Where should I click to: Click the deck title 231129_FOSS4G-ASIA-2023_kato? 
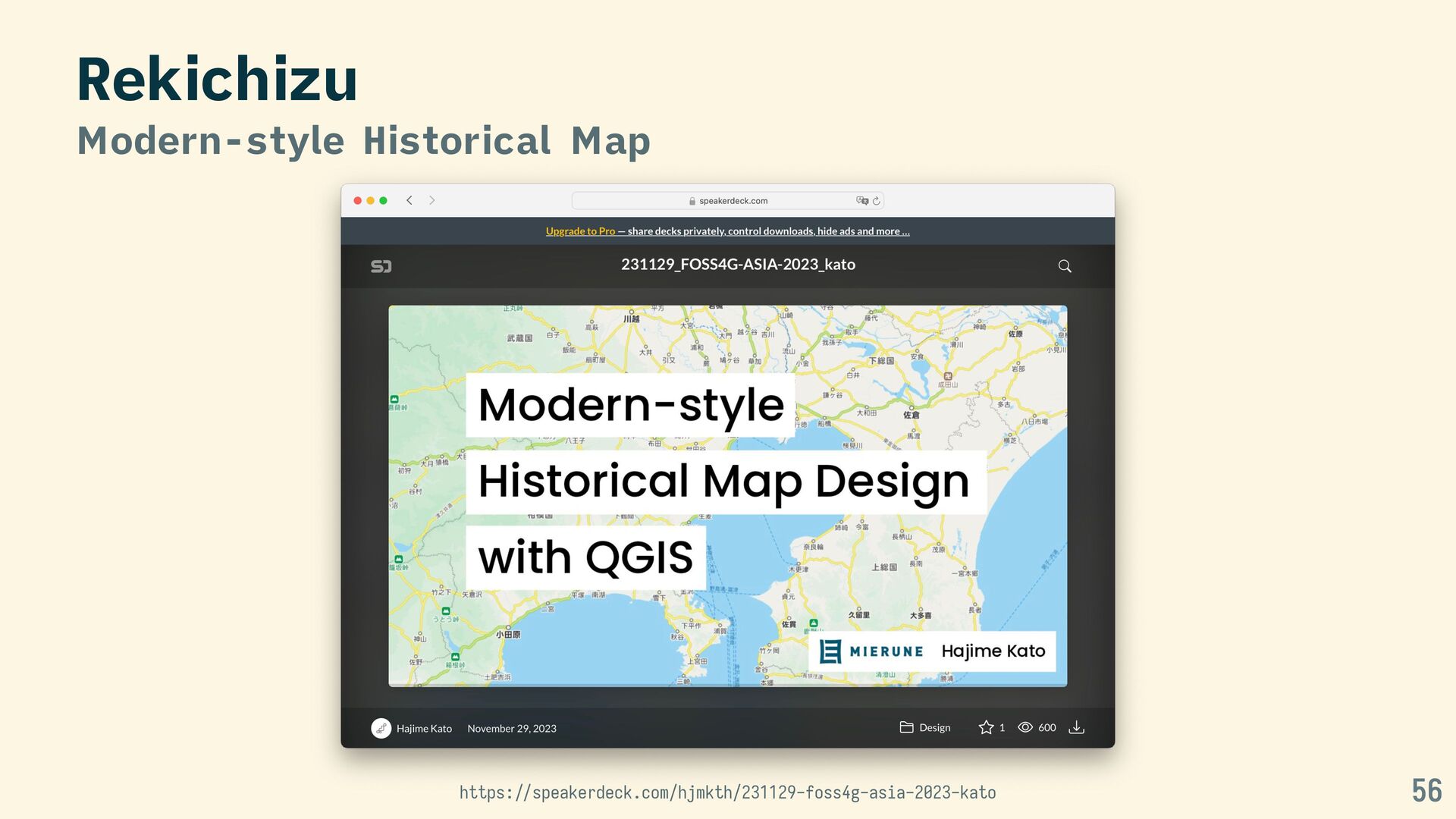(x=738, y=265)
